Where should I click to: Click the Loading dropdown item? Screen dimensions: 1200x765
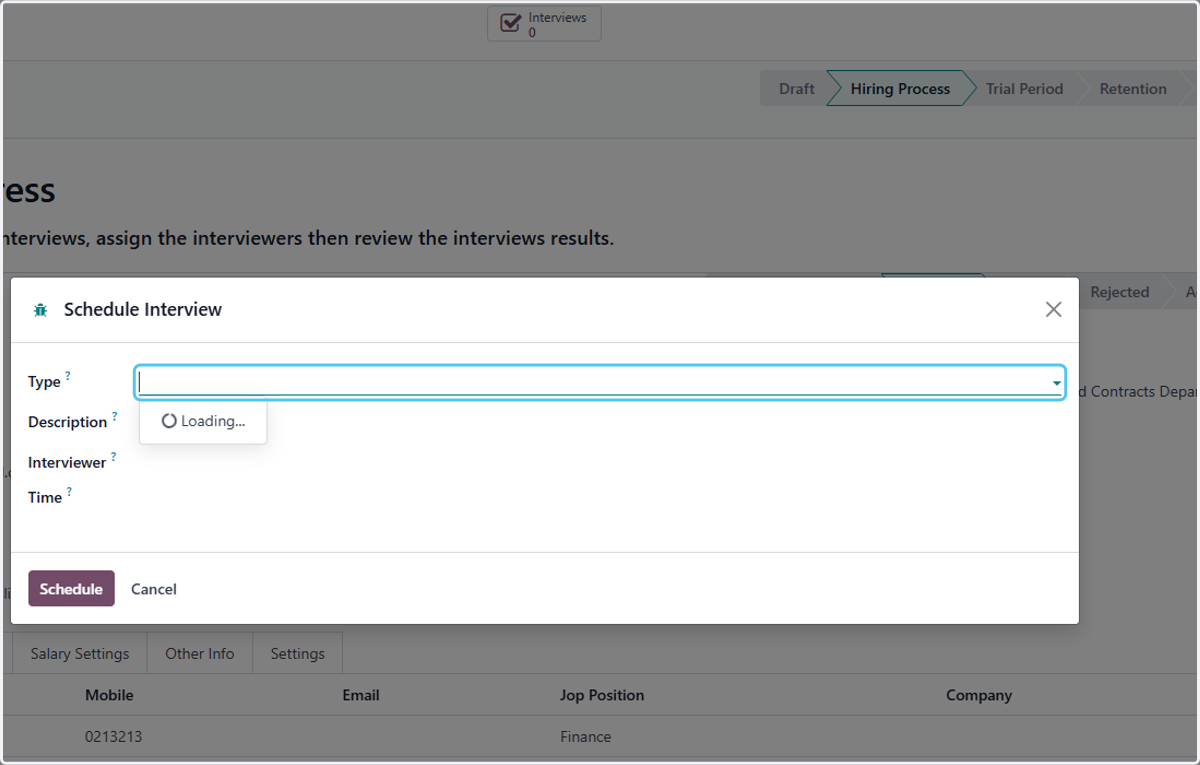click(x=203, y=421)
